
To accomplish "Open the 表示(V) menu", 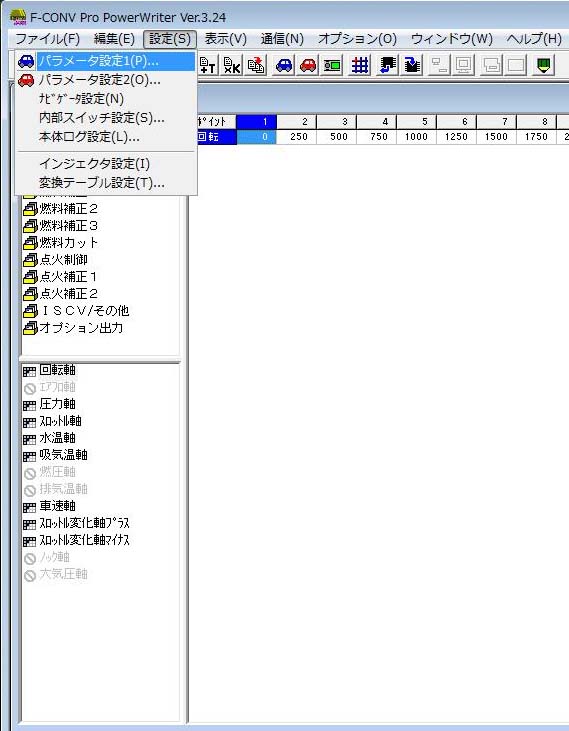I will point(226,39).
